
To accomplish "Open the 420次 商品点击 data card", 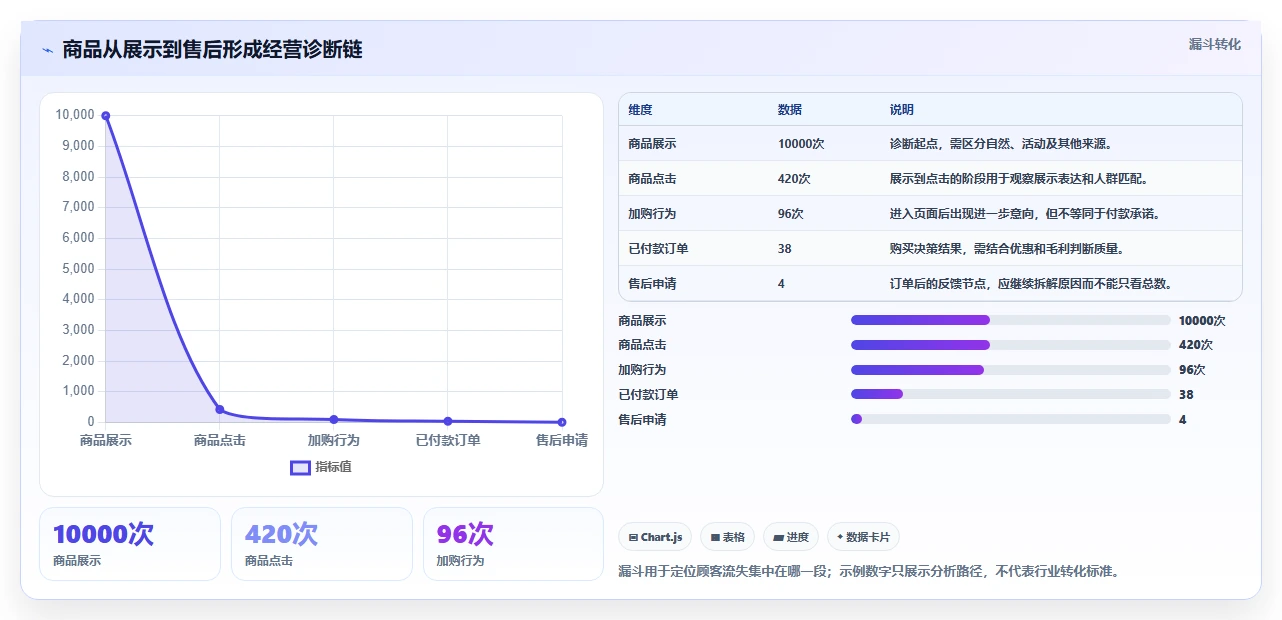I will pyautogui.click(x=322, y=544).
